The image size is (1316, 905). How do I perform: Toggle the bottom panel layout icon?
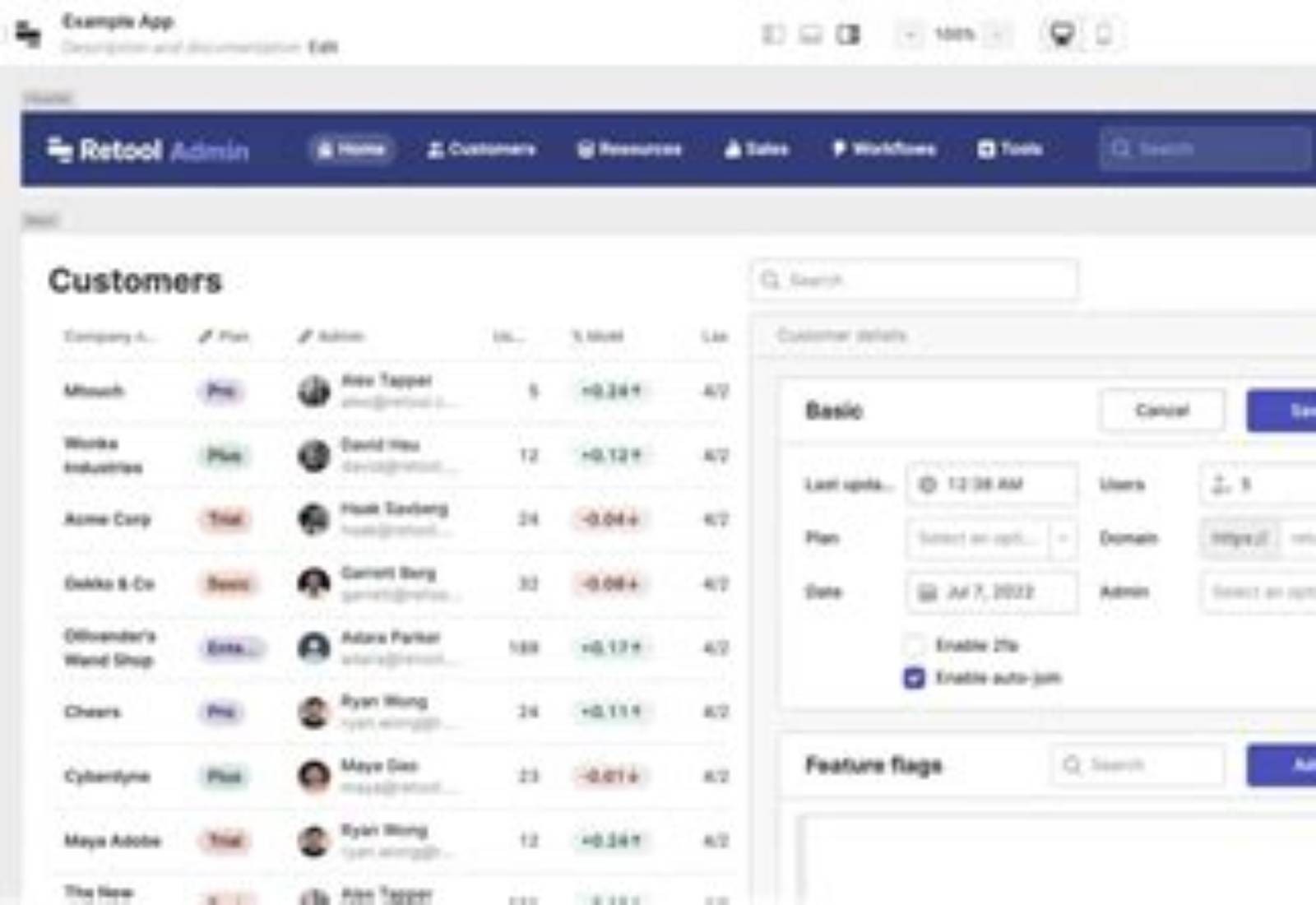pos(811,35)
